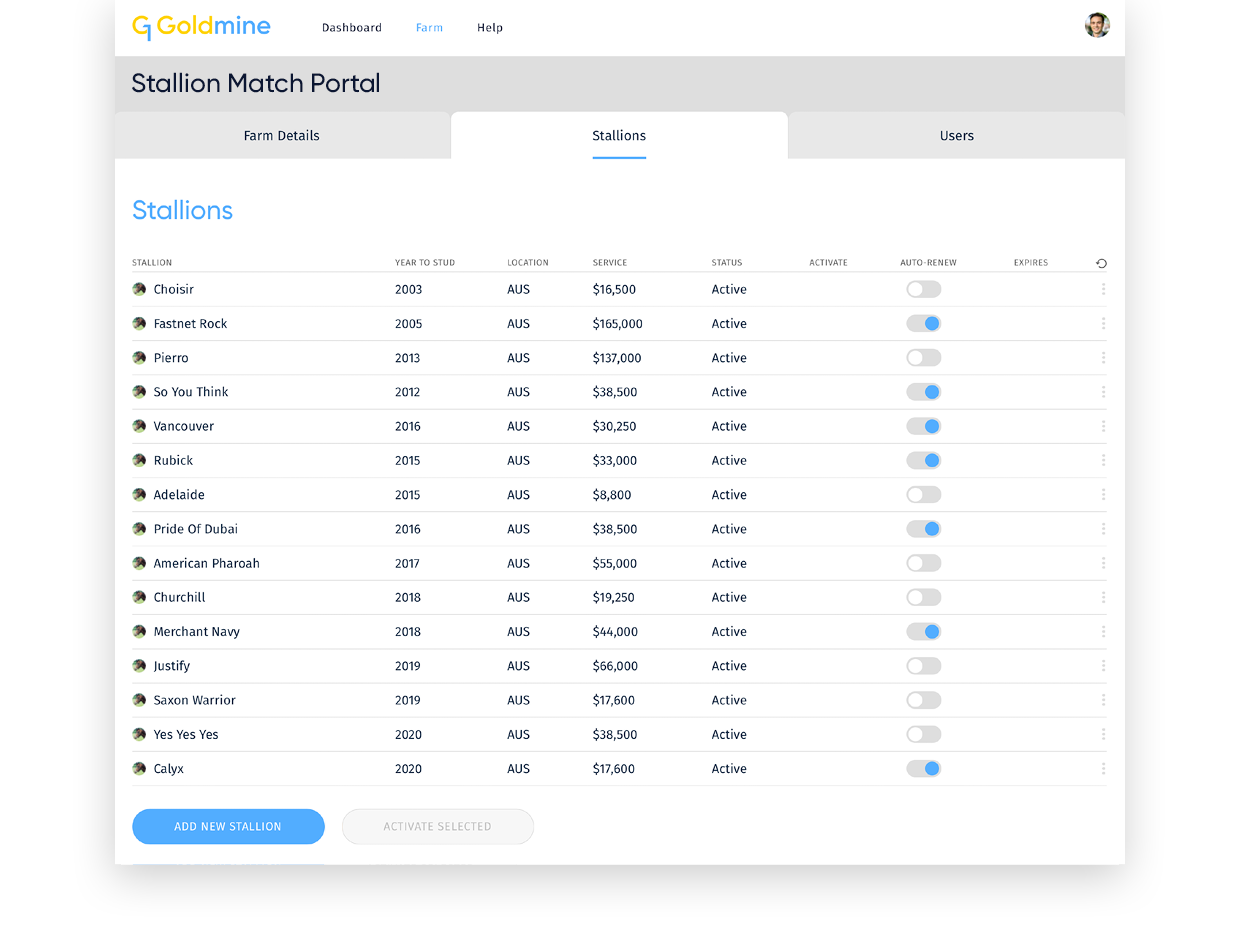Turn off auto-renew for Vancouver

(924, 426)
